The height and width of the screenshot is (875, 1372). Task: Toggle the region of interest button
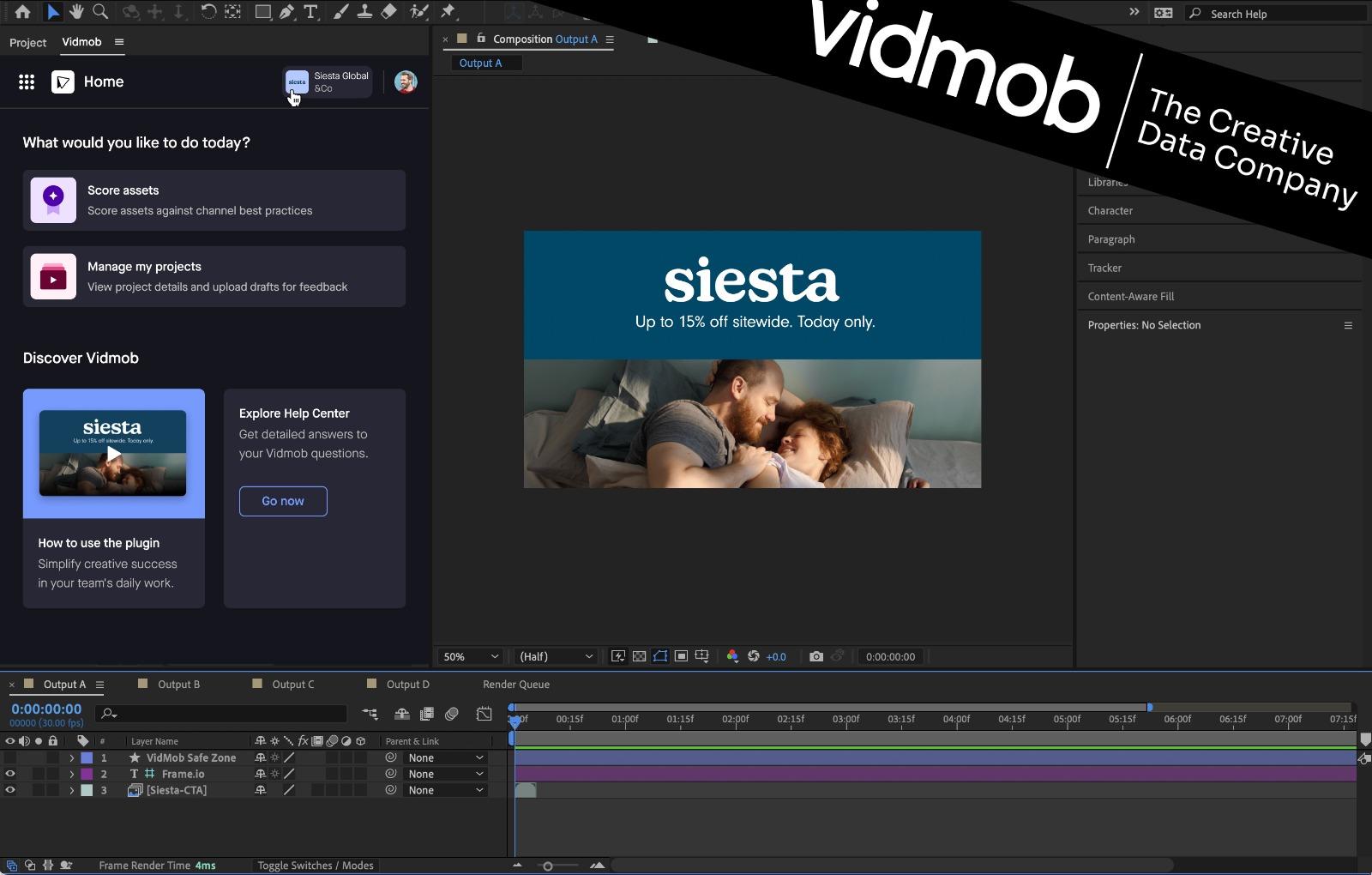[x=681, y=656]
